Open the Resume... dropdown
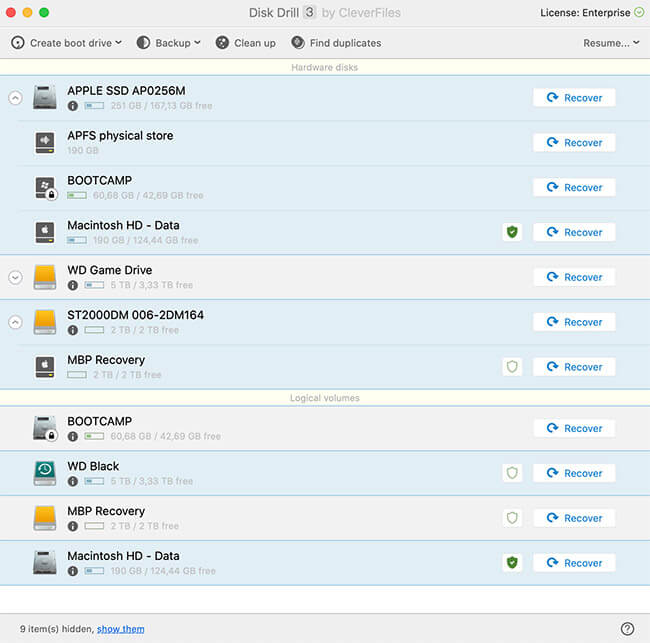 point(611,43)
